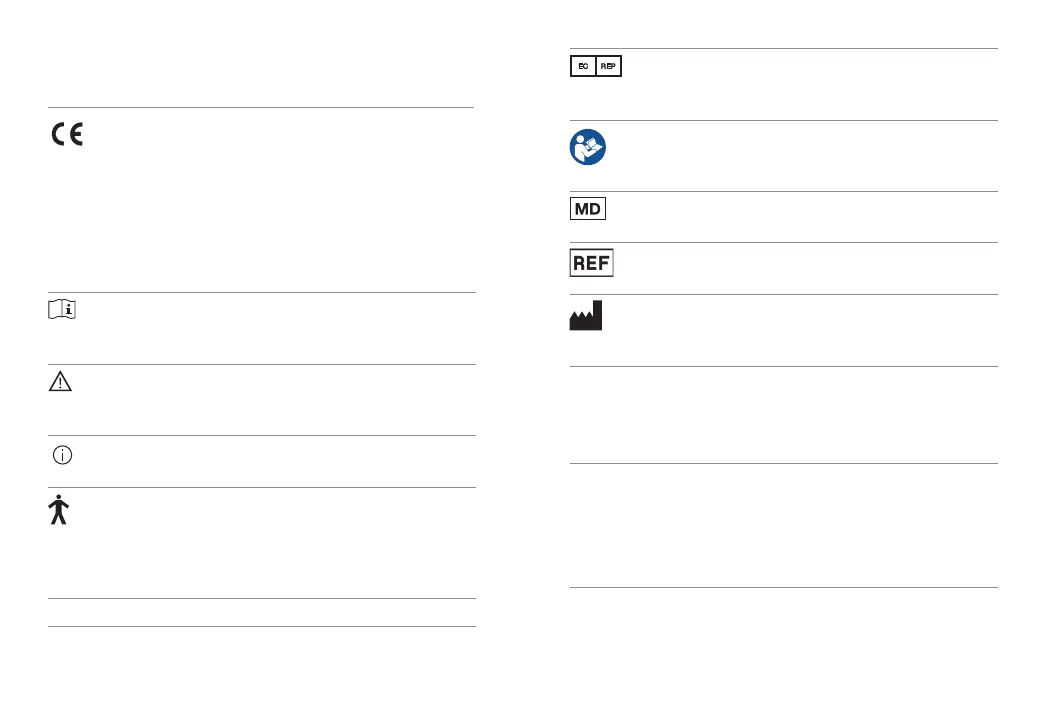Viewport: 1043px width, 709px height.
Task: Click the EC box of the representative symbol
Action: point(582,66)
